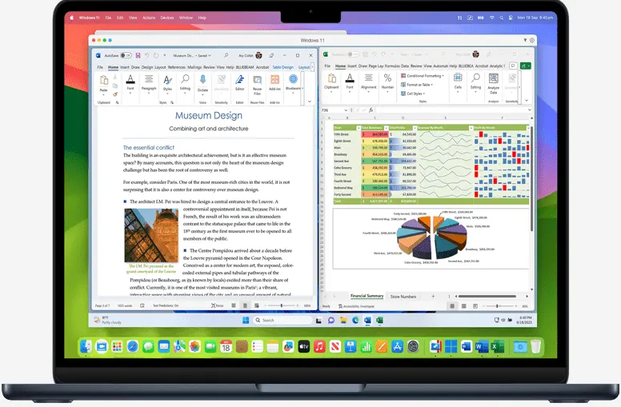Select Print Layout view in Word status bar

point(245,306)
